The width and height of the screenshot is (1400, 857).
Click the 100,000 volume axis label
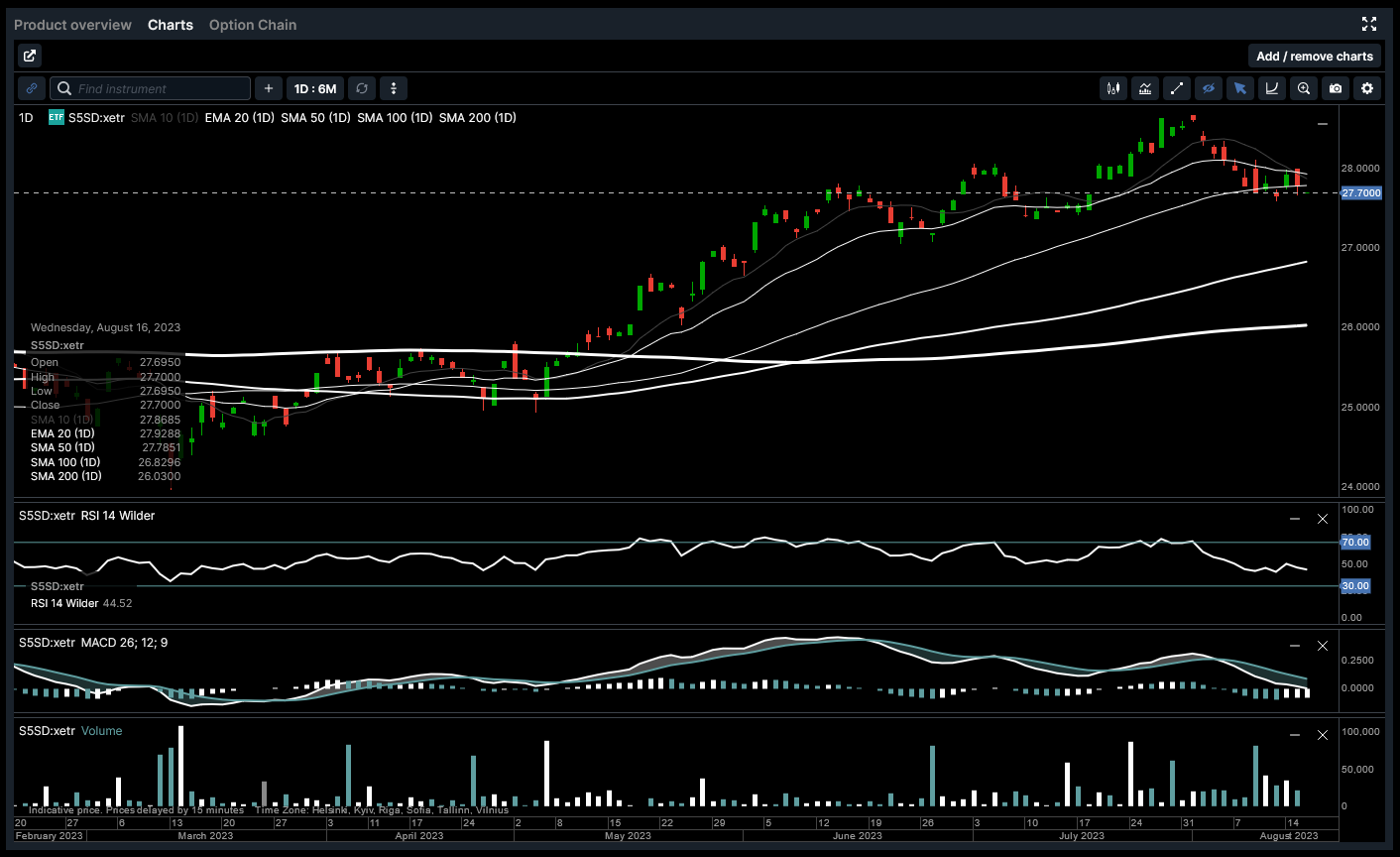(x=1360, y=732)
